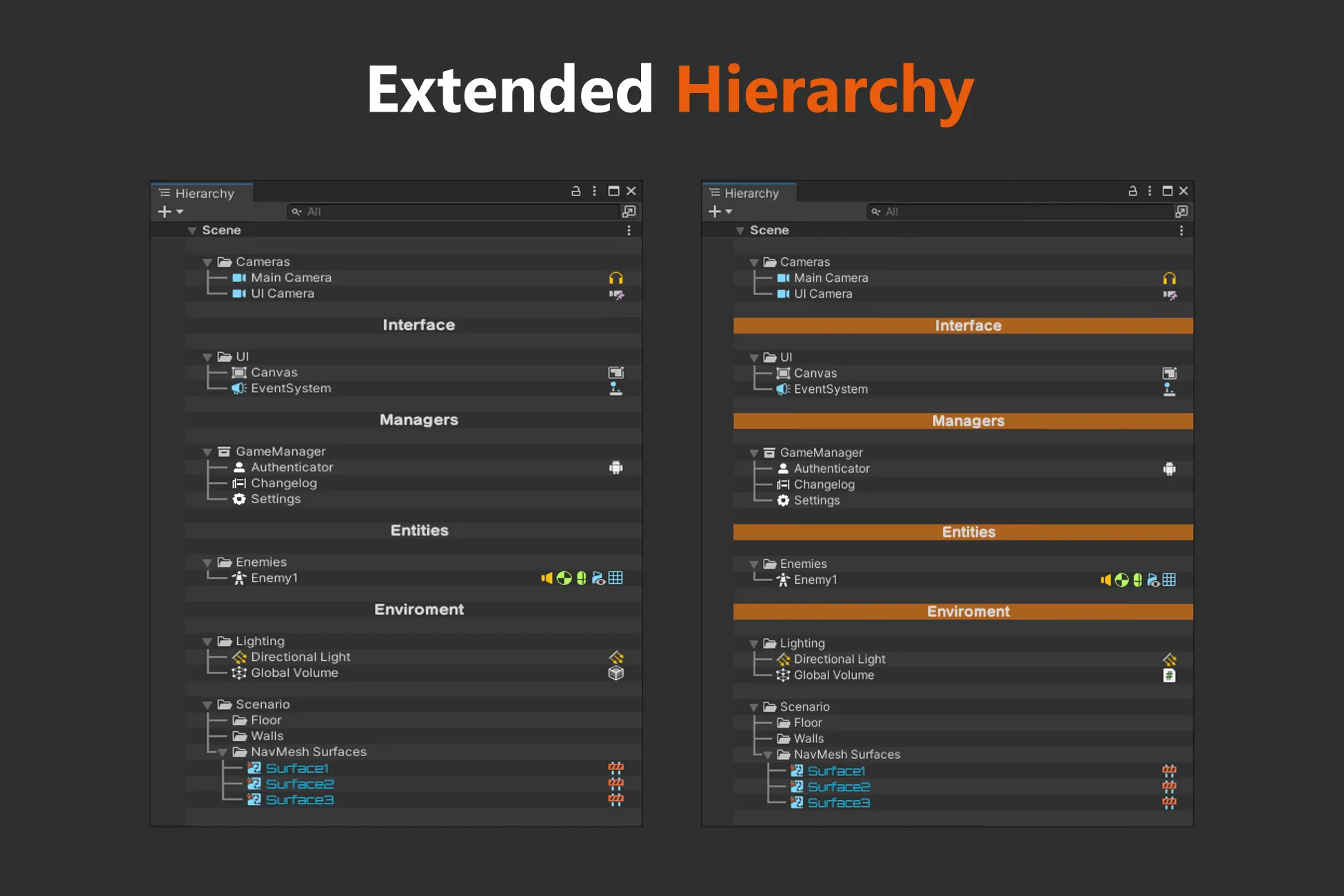1344x896 pixels.
Task: Click headphones icon on left panel's Main Camera
Action: point(615,278)
